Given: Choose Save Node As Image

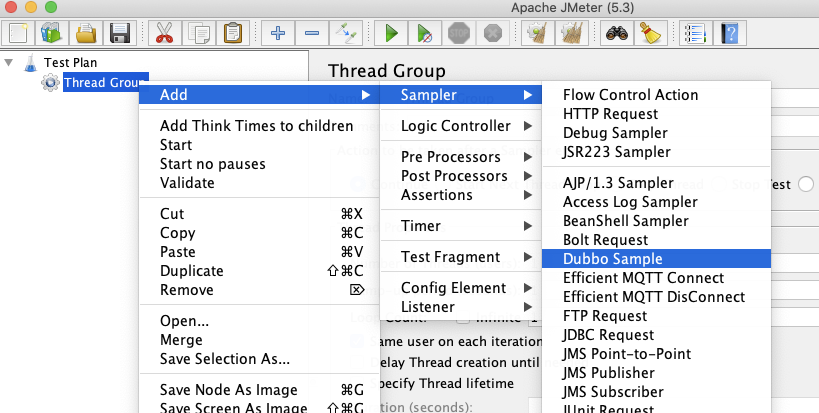Looking at the screenshot, I should 259,390.
